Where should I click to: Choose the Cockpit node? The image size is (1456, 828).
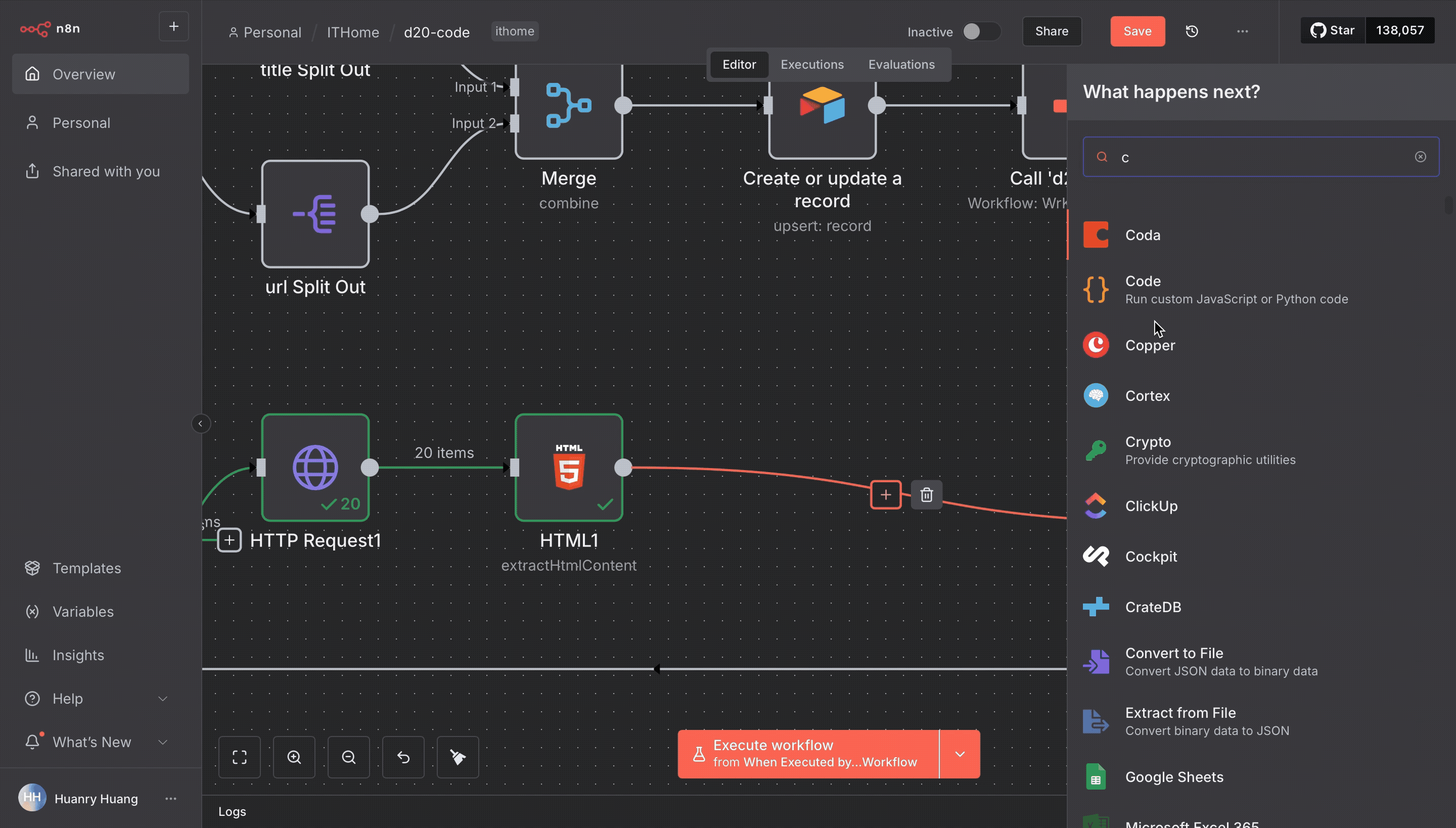click(1261, 556)
